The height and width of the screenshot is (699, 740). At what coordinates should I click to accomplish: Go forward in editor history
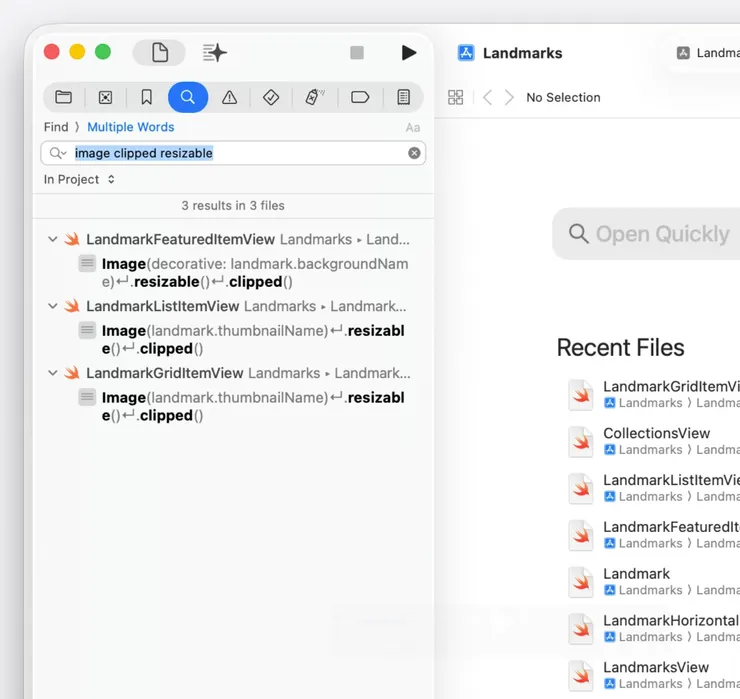tap(509, 97)
